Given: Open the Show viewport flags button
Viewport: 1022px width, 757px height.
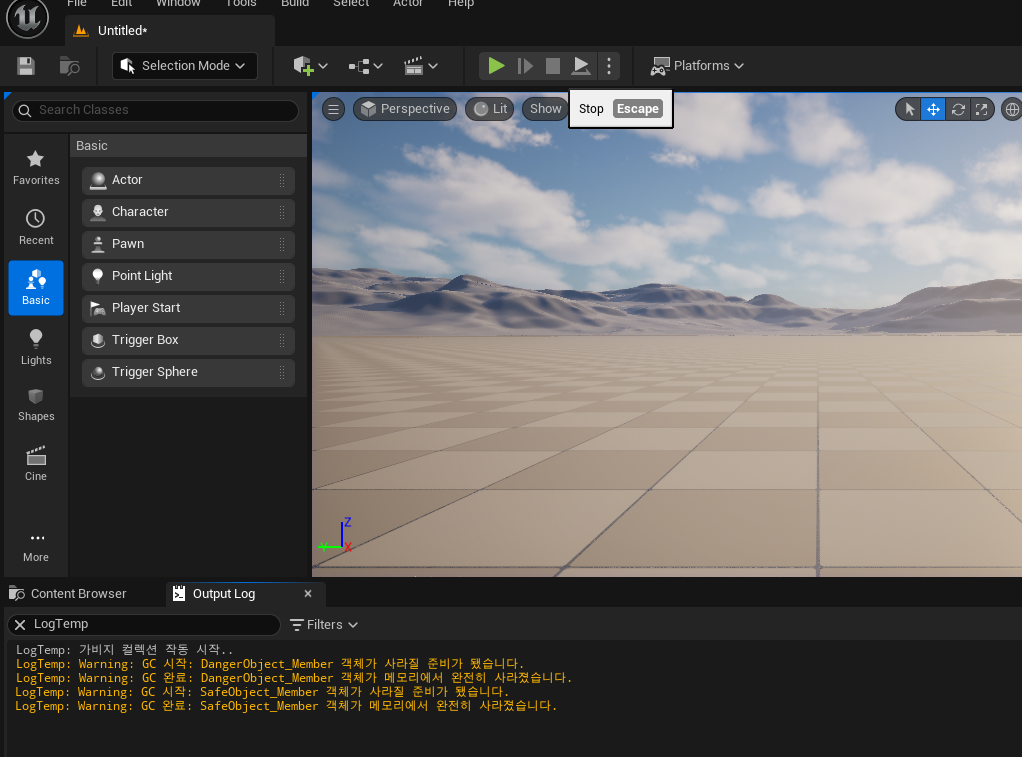Looking at the screenshot, I should 545,109.
